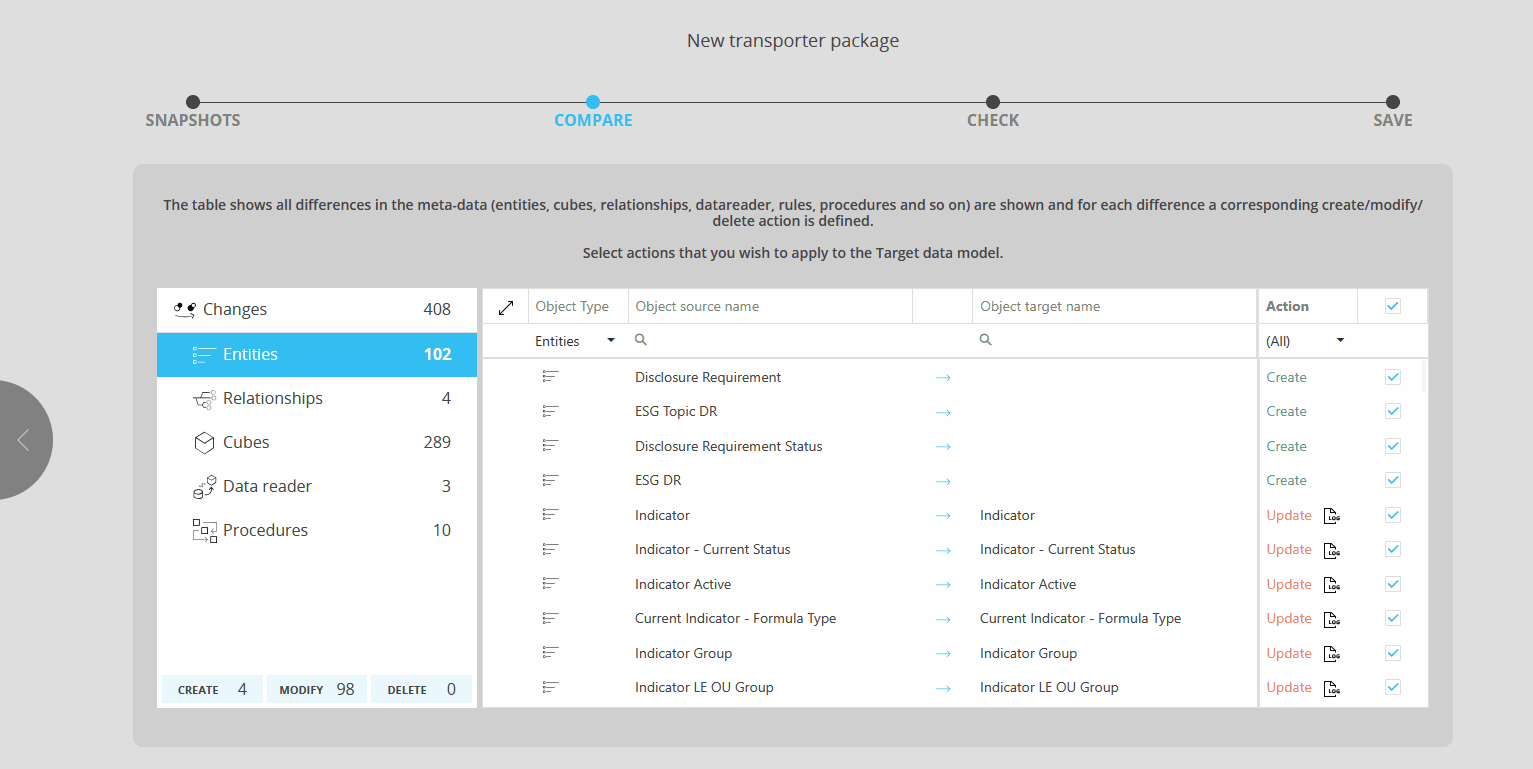Go to the SNAPSHOTS step

[x=193, y=120]
